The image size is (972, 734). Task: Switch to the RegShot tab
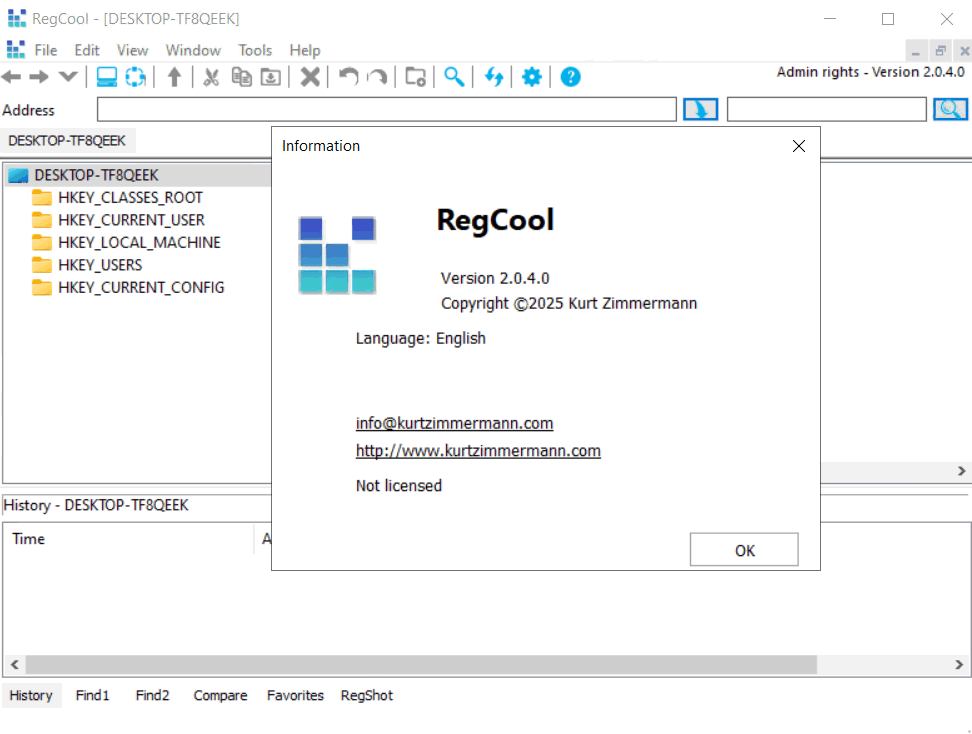pos(367,696)
